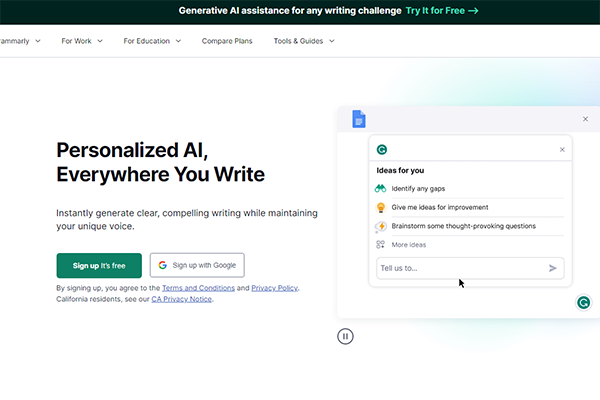The image size is (600, 400).
Task: Expand the For Education dropdown menu
Action: pyautogui.click(x=152, y=41)
